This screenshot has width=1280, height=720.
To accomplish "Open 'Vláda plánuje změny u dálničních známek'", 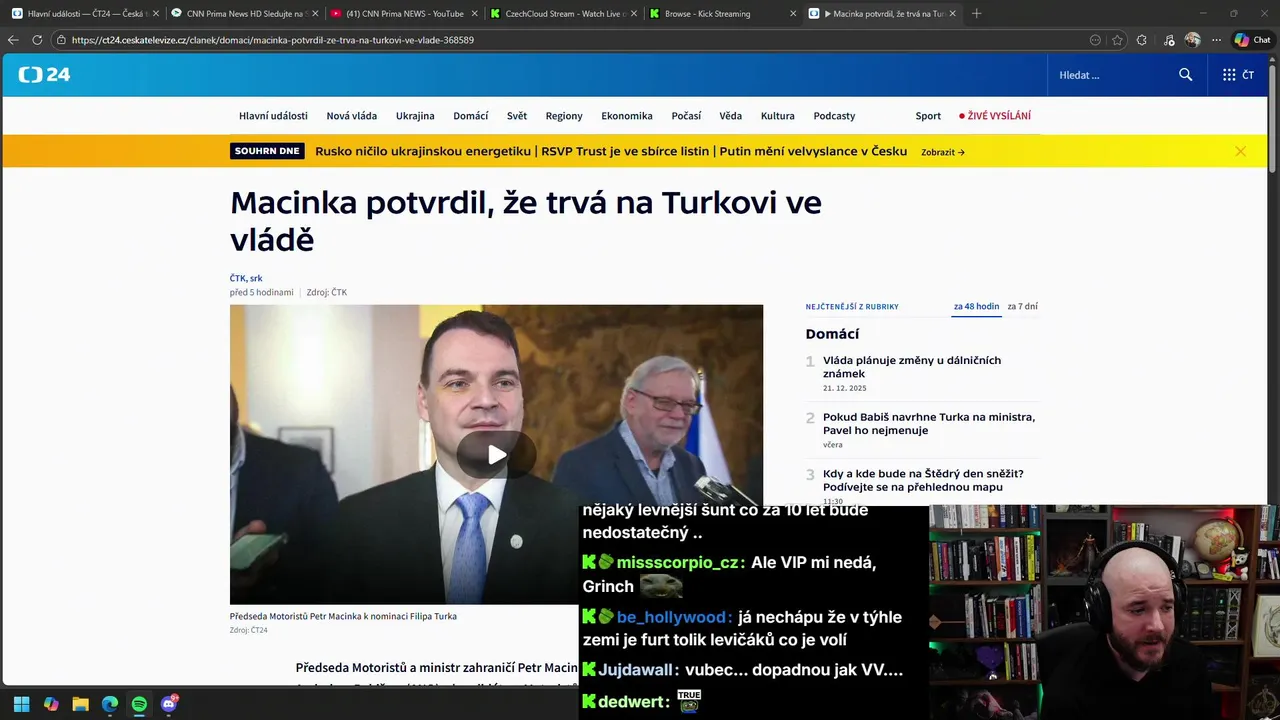I will click(912, 367).
